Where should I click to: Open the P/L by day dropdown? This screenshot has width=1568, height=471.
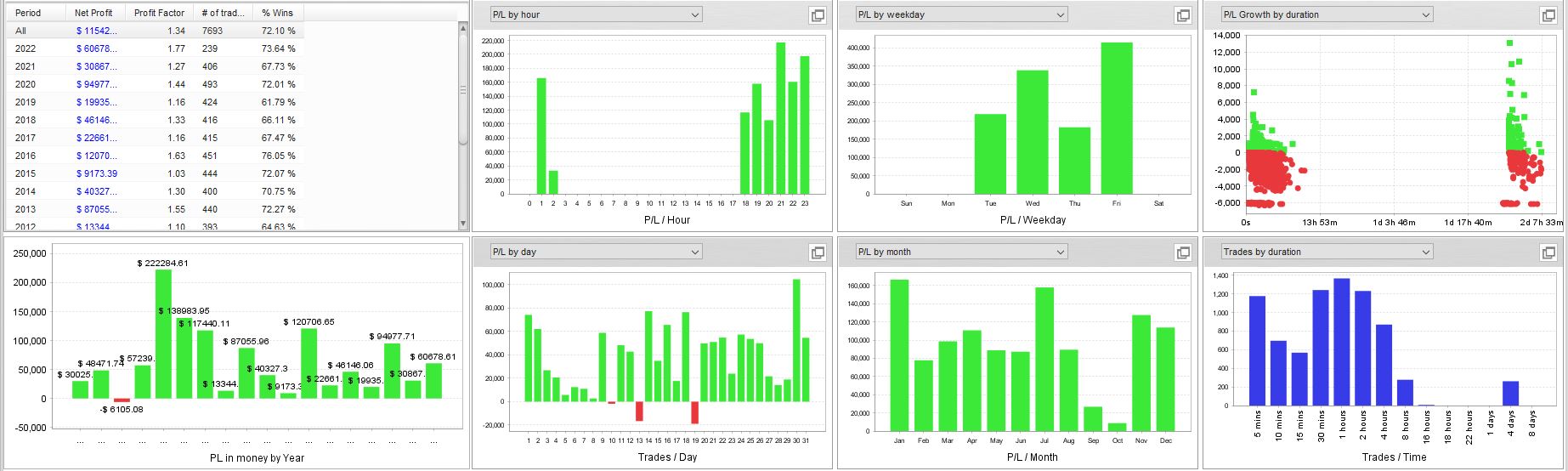(597, 252)
